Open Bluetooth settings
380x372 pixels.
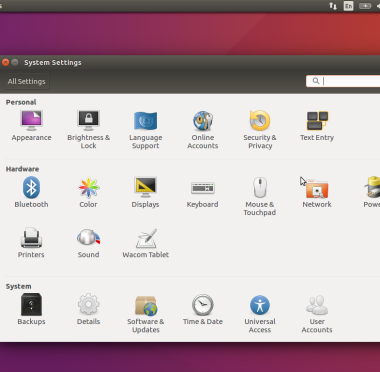click(x=31, y=193)
